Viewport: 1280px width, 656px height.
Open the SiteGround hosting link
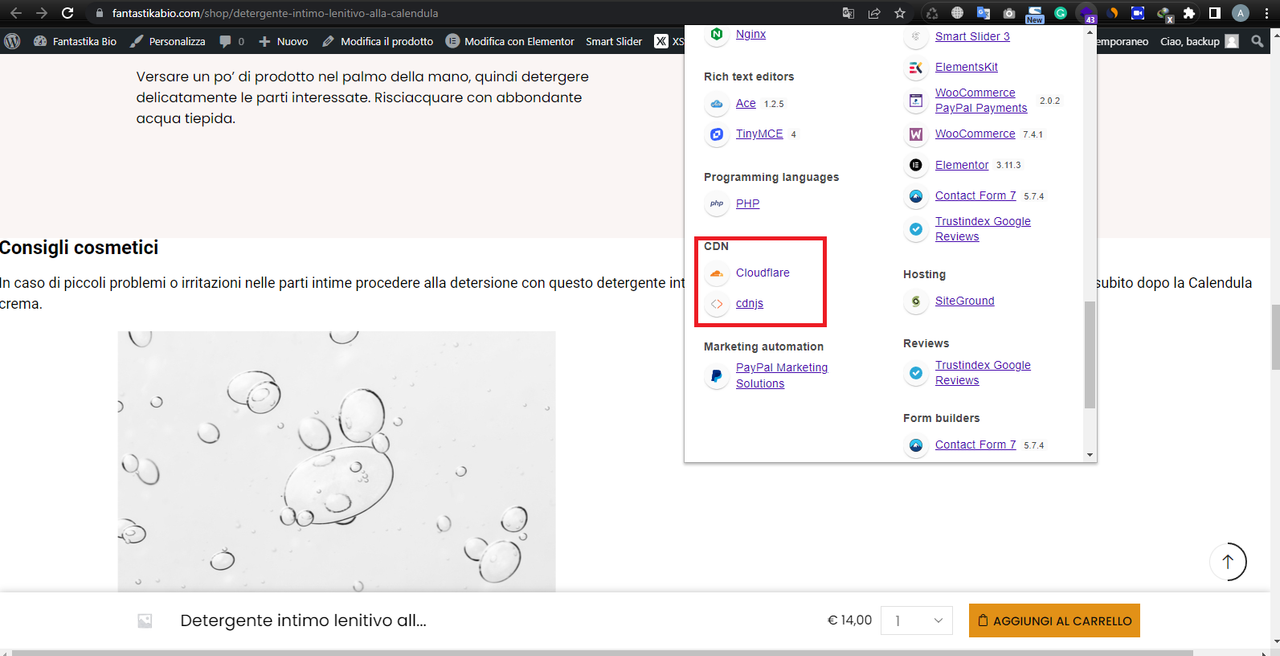pyautogui.click(x=965, y=301)
